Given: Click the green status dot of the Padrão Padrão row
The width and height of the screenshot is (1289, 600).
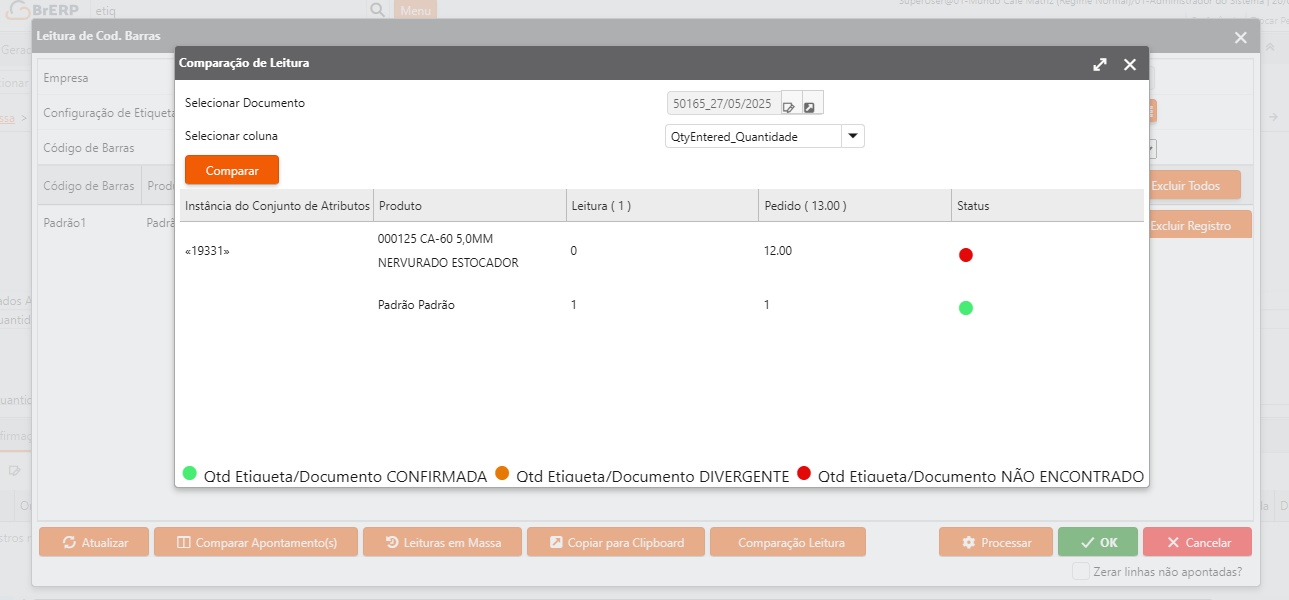Looking at the screenshot, I should pyautogui.click(x=966, y=308).
